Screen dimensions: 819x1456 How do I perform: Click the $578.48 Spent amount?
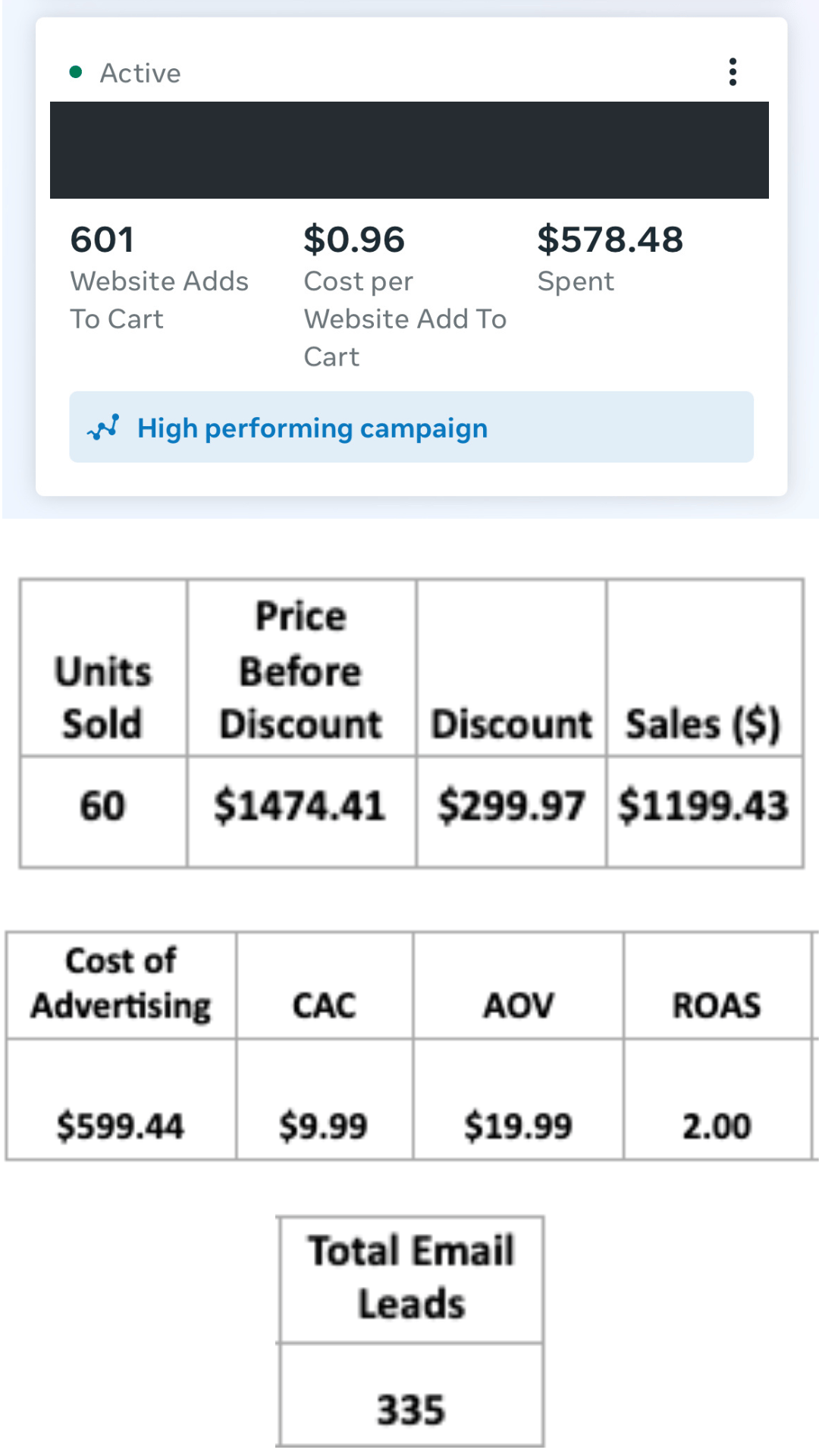tap(610, 240)
